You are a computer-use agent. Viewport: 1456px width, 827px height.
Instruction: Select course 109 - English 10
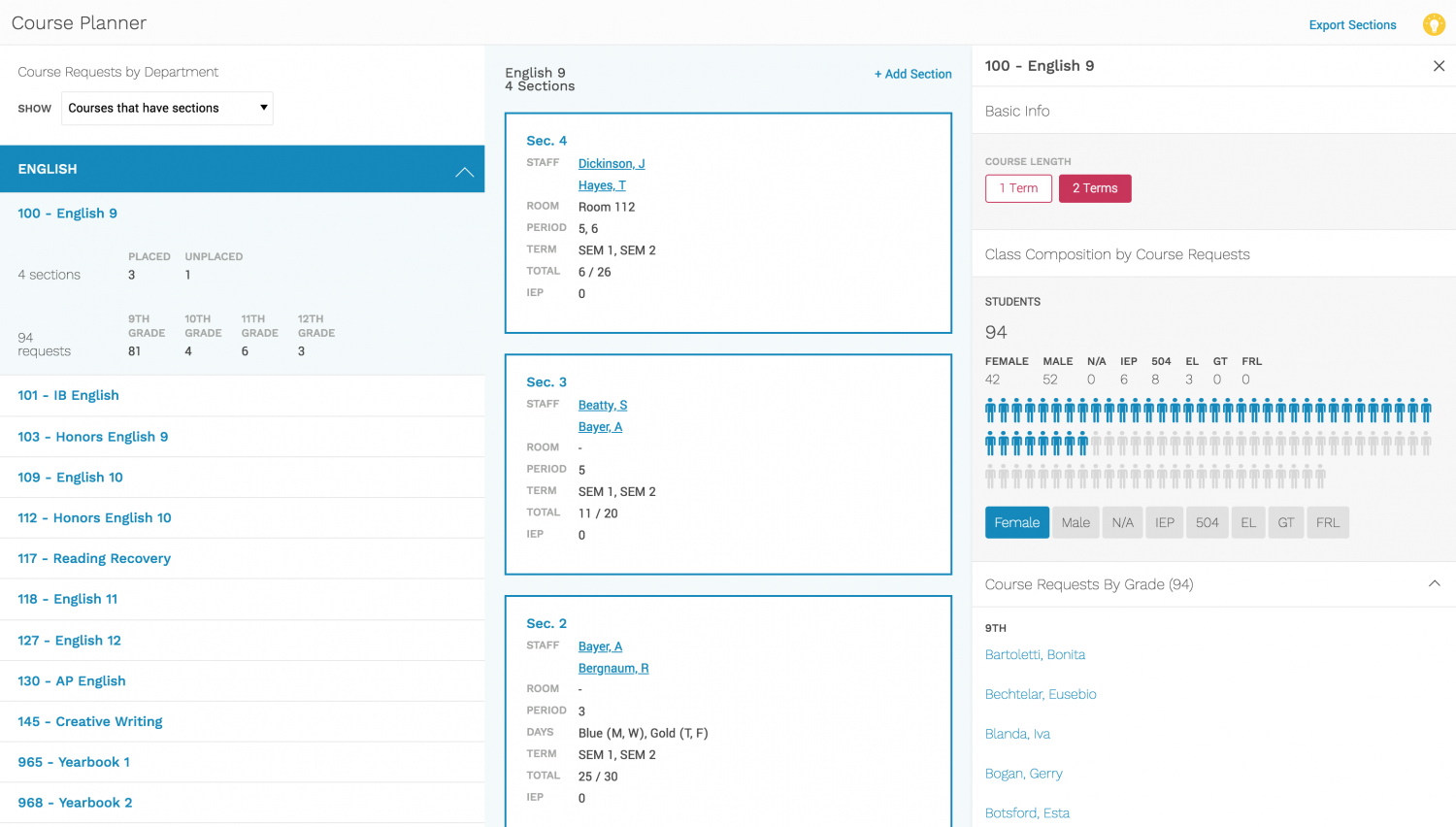(x=70, y=478)
